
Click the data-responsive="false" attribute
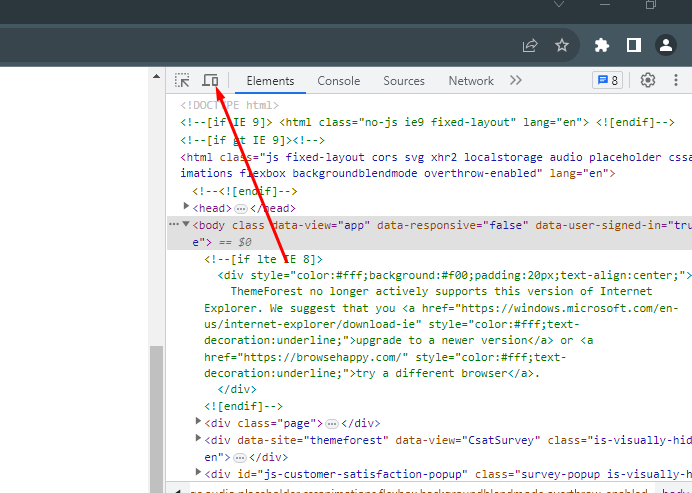tap(452, 225)
